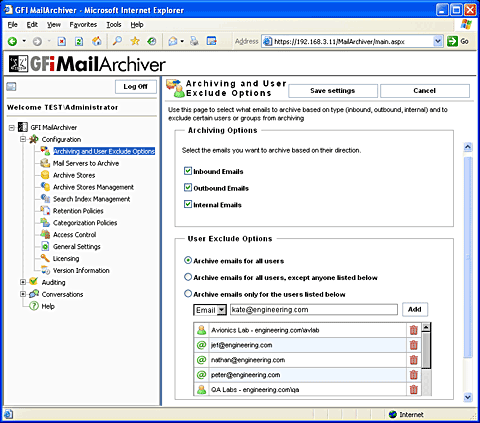Open the Search magnifier icon
Screen dimensions: 480x423
click(117, 41)
